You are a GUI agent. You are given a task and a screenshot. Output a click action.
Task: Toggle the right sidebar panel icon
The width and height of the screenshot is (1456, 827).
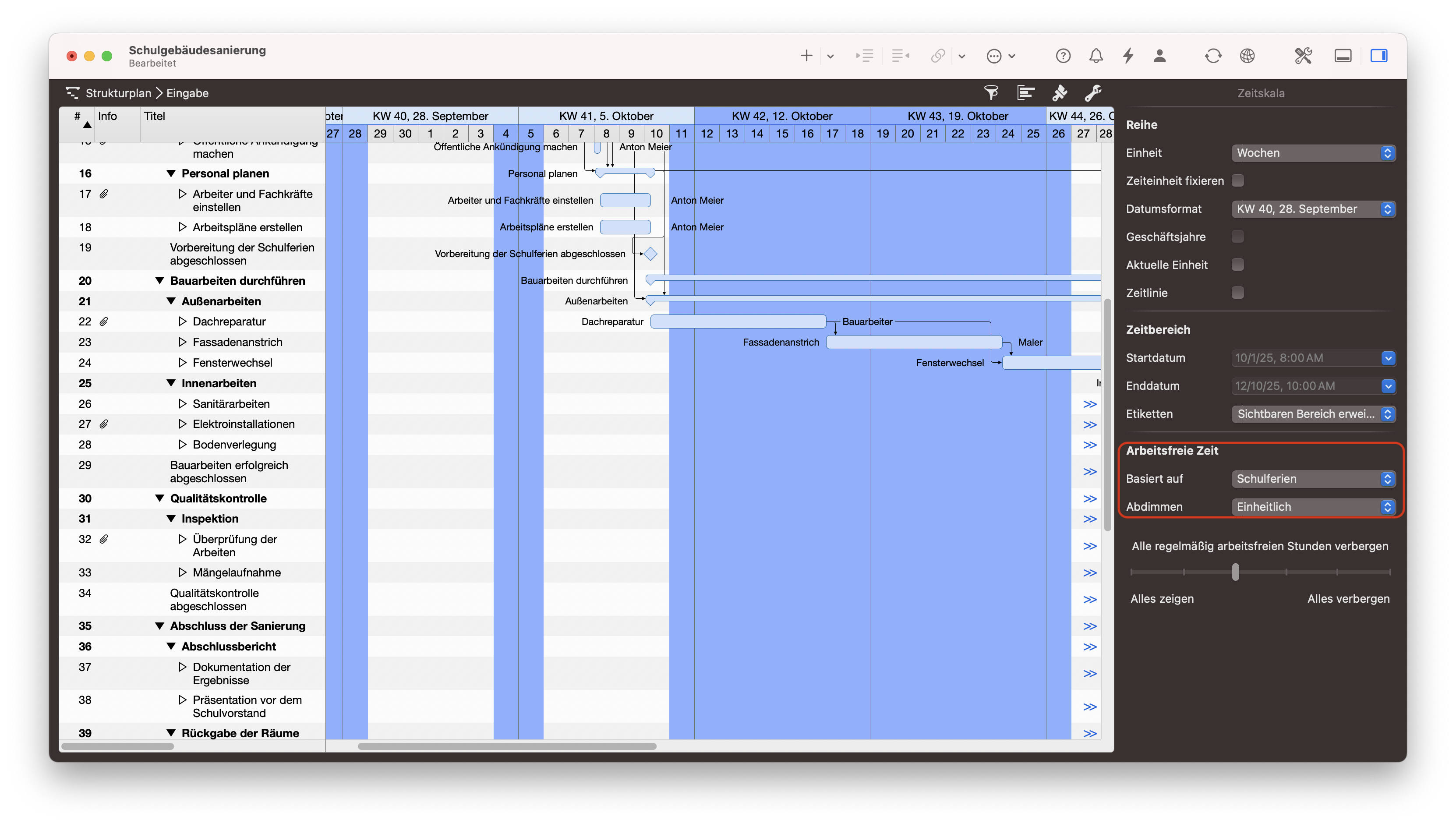click(x=1378, y=56)
